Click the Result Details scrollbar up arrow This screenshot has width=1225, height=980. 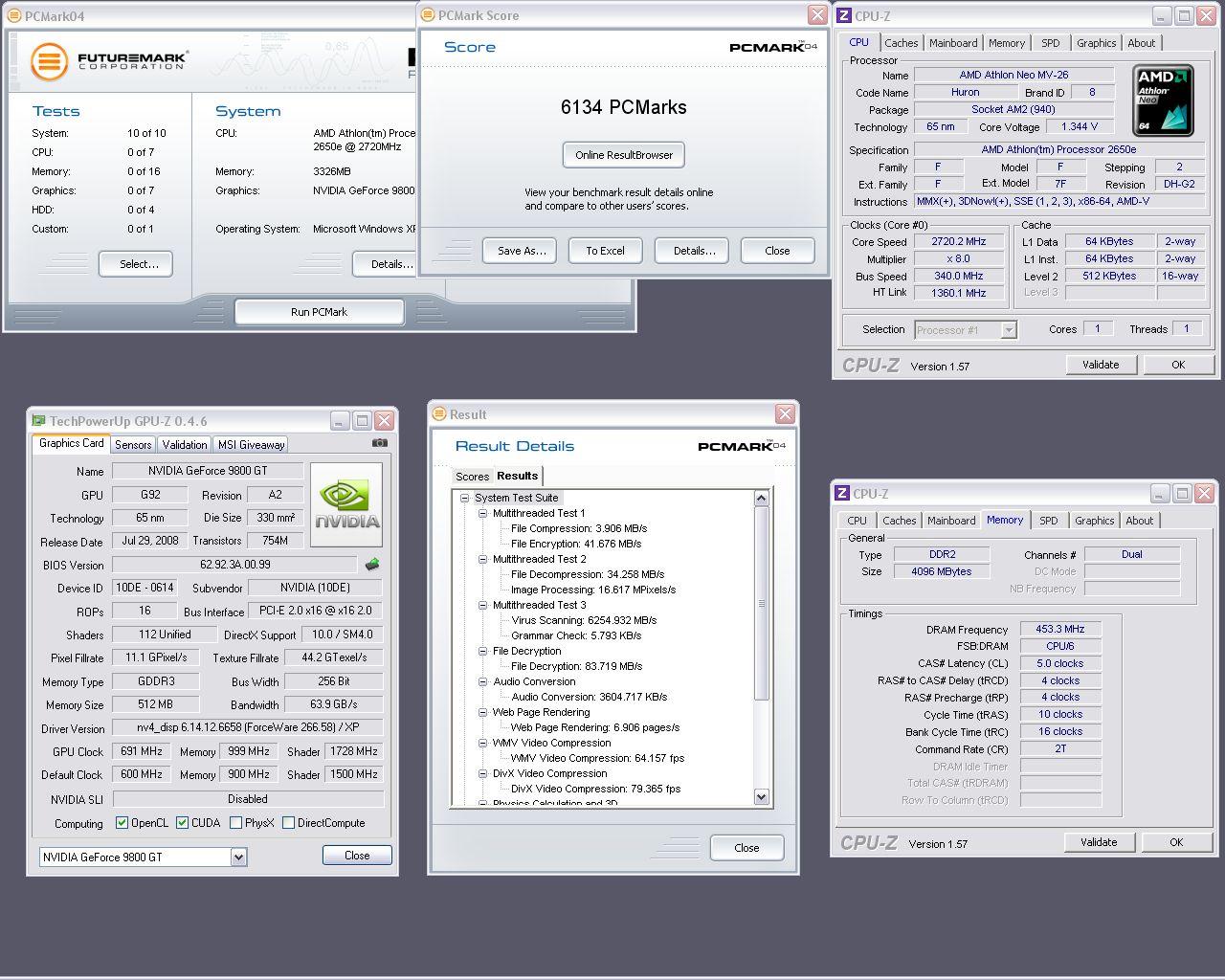(x=762, y=498)
